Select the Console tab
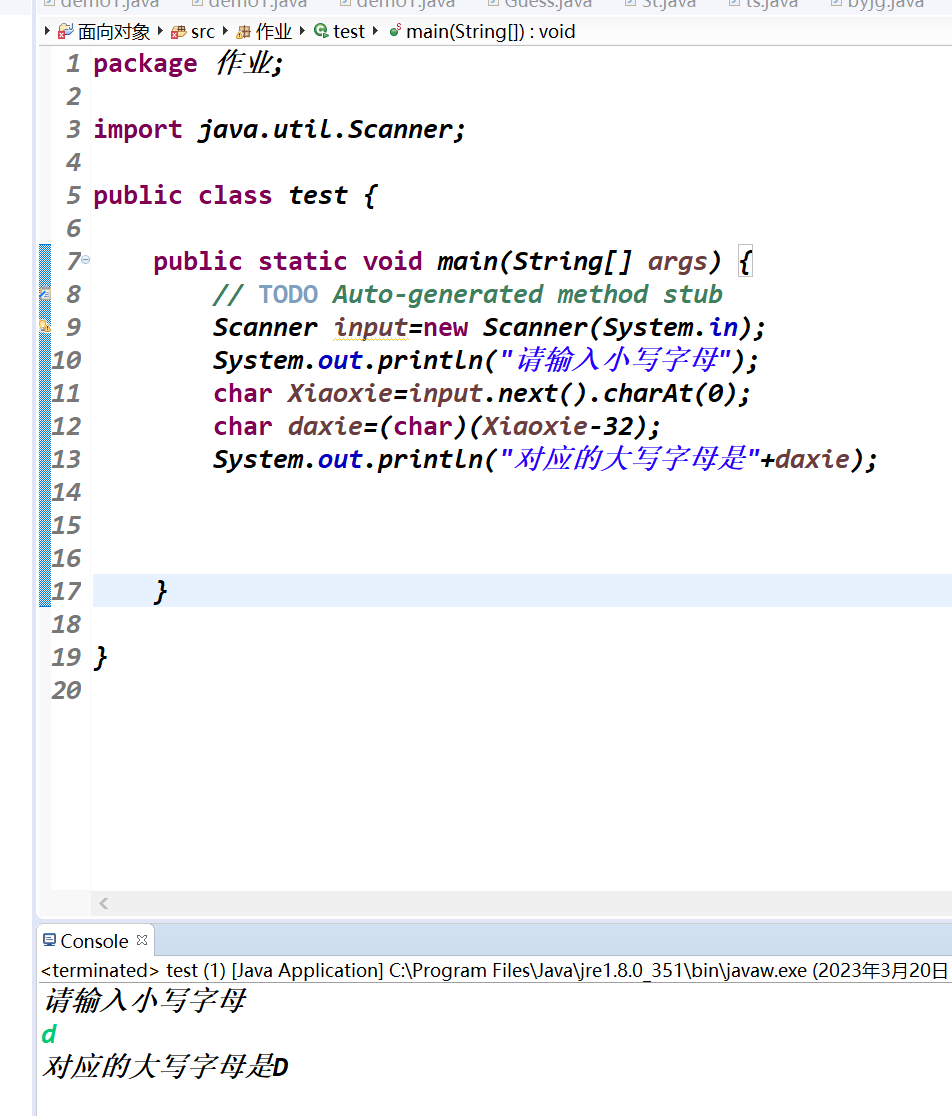Image resolution: width=952 pixels, height=1116 pixels. point(95,941)
